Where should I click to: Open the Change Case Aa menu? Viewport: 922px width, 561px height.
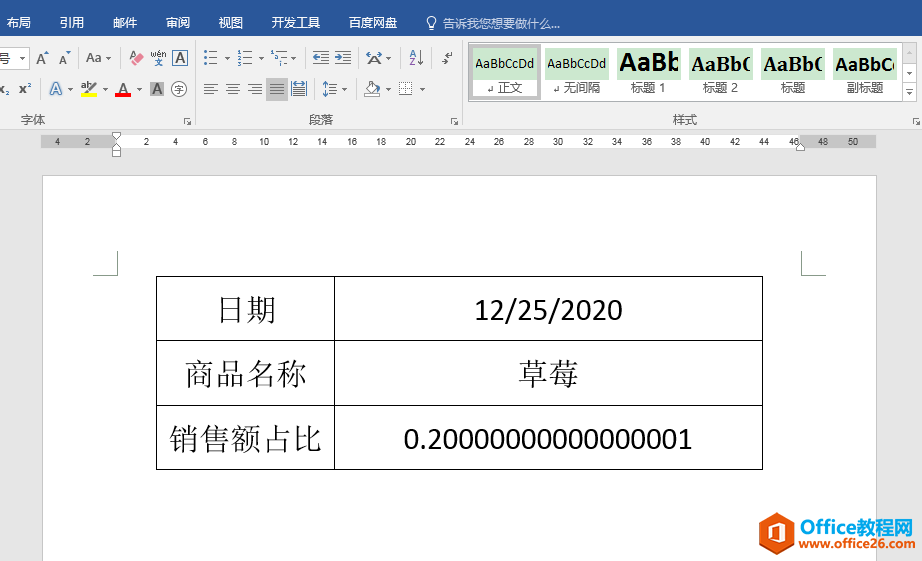click(x=98, y=58)
